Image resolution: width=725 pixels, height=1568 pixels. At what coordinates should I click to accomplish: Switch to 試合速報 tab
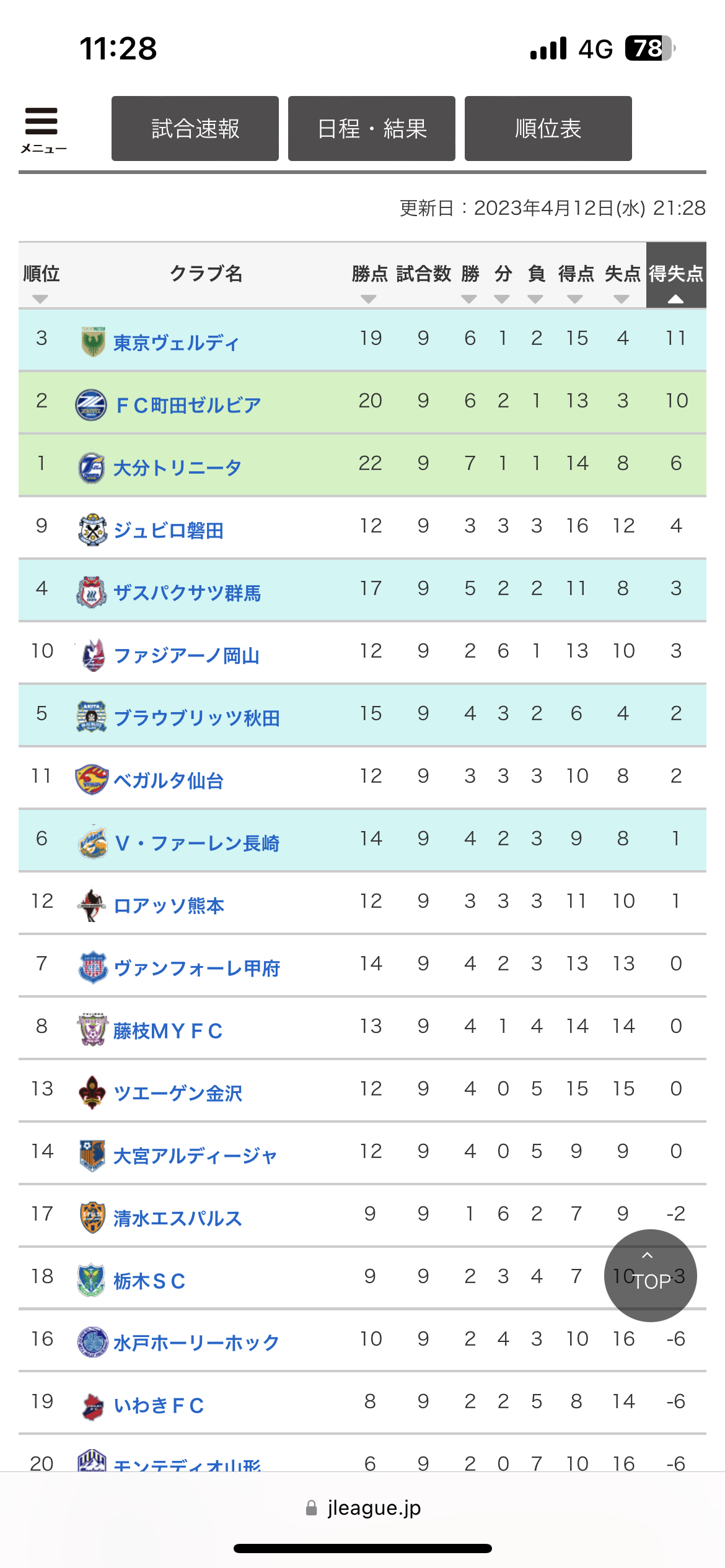coord(195,129)
